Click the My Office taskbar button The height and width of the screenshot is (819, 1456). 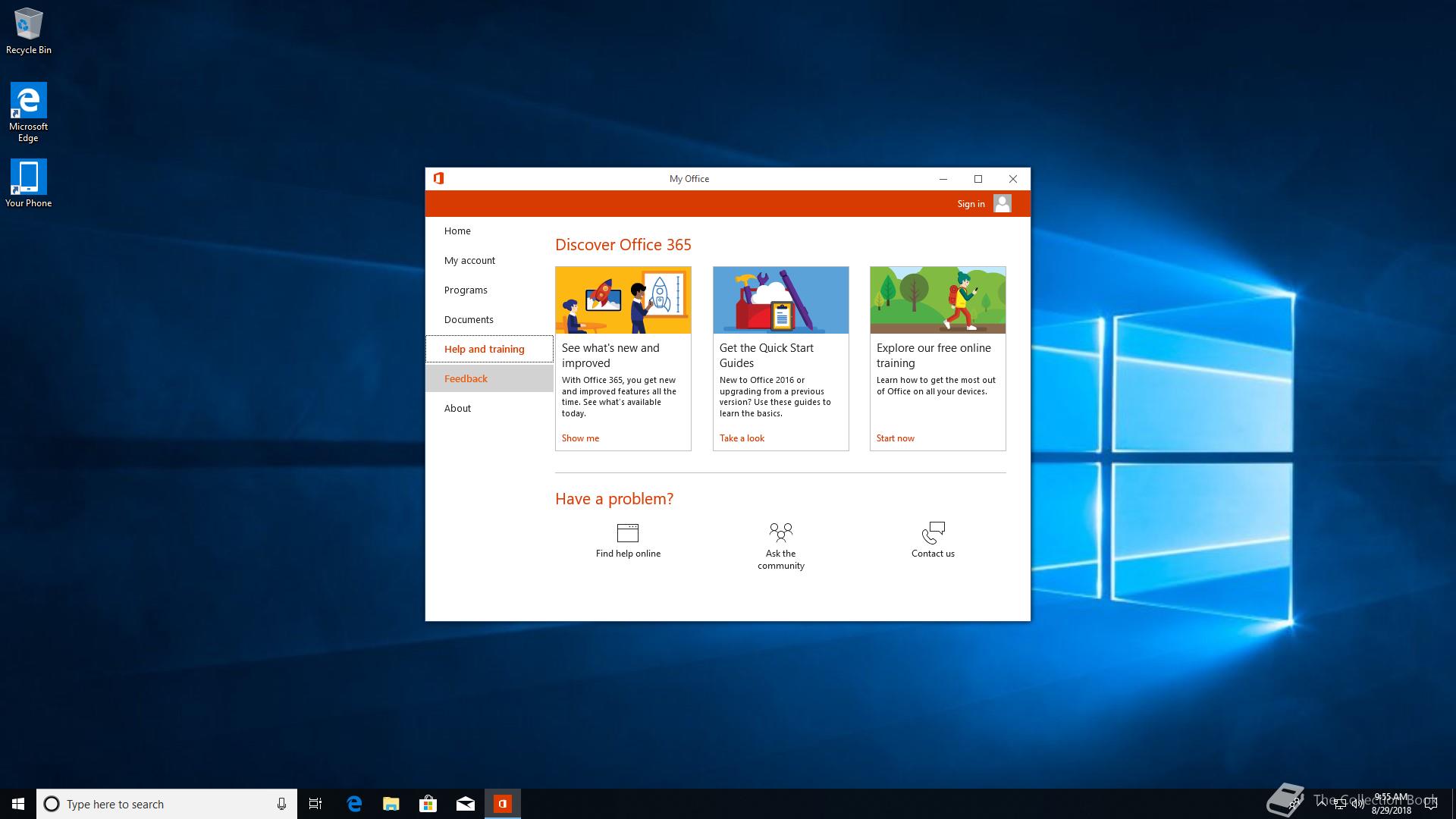tap(503, 804)
